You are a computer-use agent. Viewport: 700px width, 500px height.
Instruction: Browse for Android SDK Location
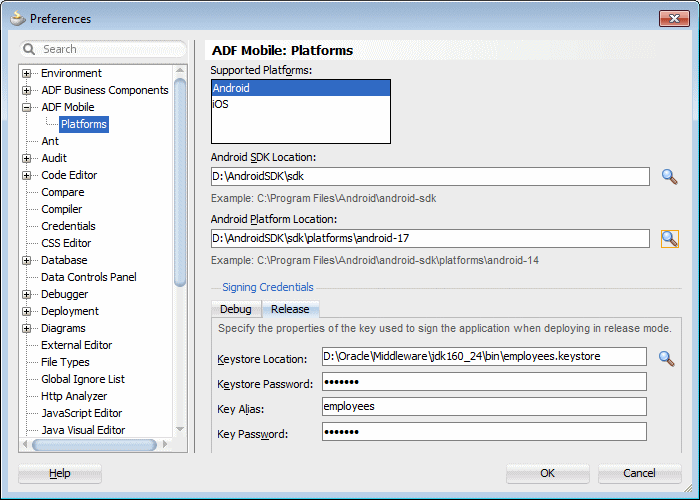tap(670, 177)
